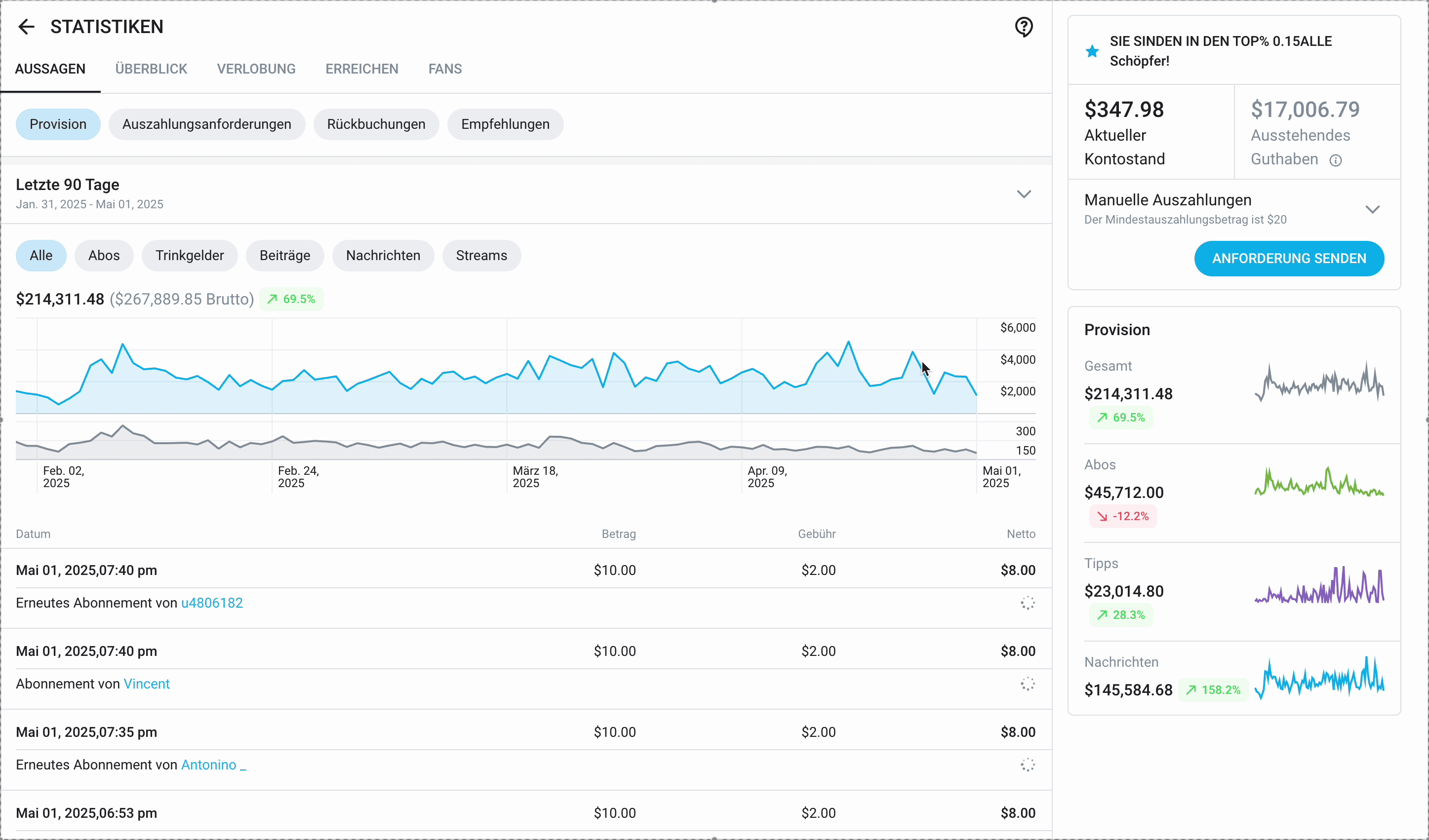This screenshot has width=1429, height=840.
Task: Select the Abos filter chip
Action: click(x=104, y=256)
